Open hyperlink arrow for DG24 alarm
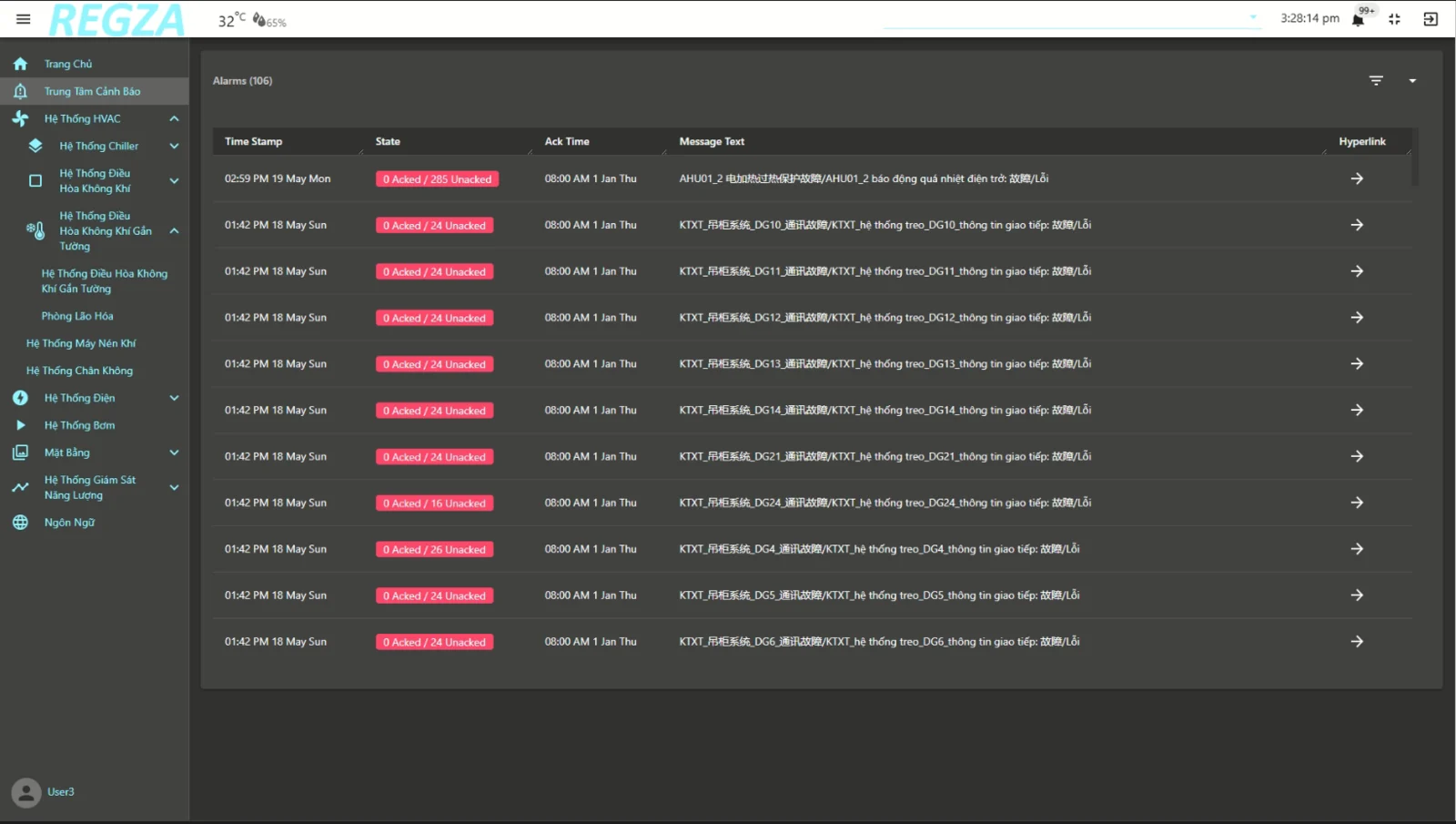1456x824 pixels. pos(1357,503)
